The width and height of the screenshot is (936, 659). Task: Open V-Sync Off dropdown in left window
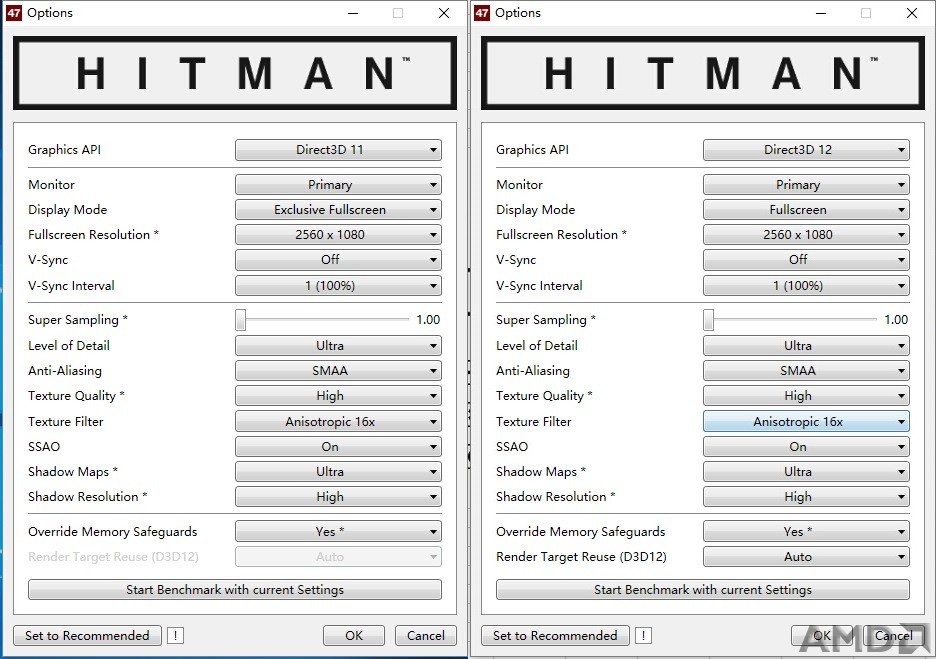coord(338,260)
